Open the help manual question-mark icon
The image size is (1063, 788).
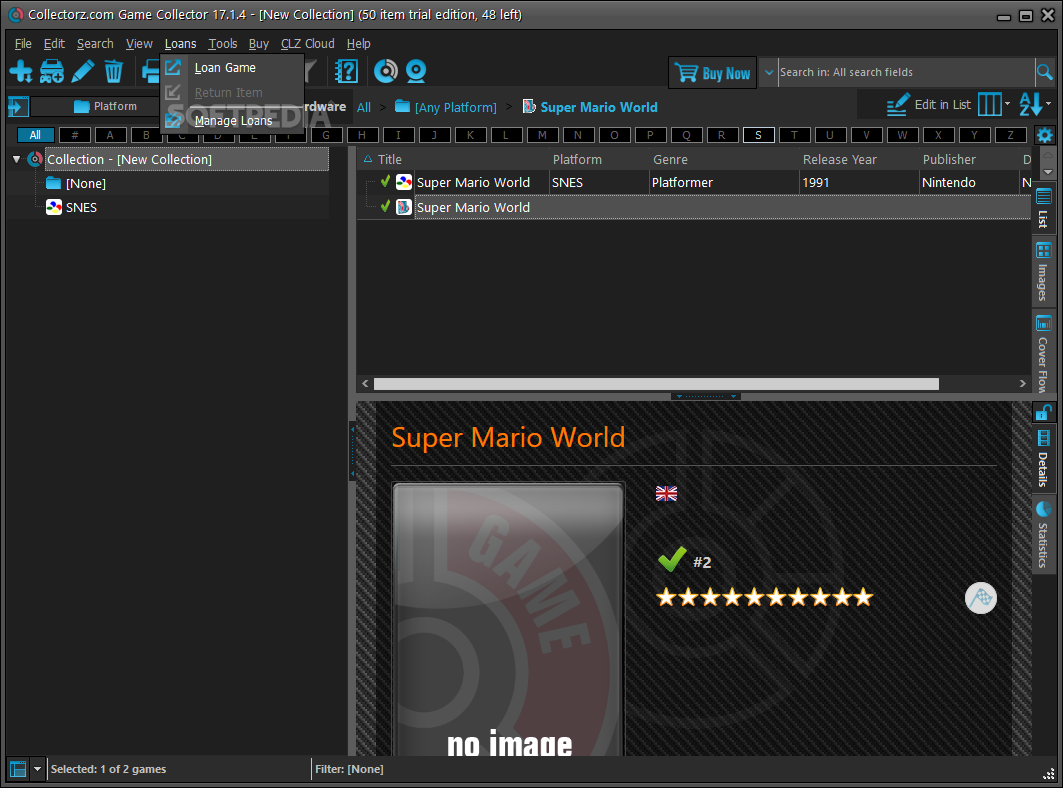tap(346, 71)
